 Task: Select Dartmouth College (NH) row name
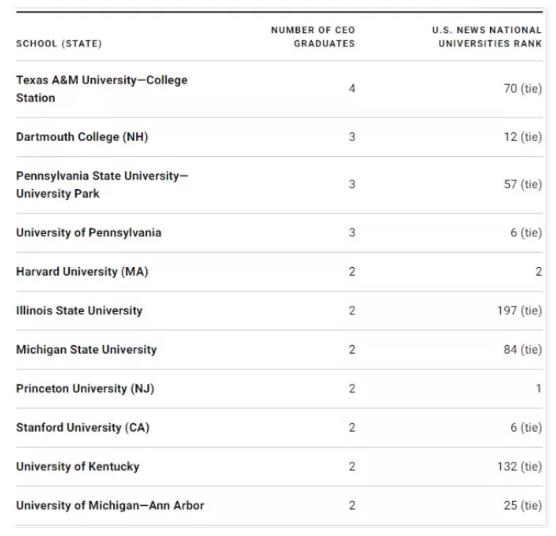click(82, 137)
